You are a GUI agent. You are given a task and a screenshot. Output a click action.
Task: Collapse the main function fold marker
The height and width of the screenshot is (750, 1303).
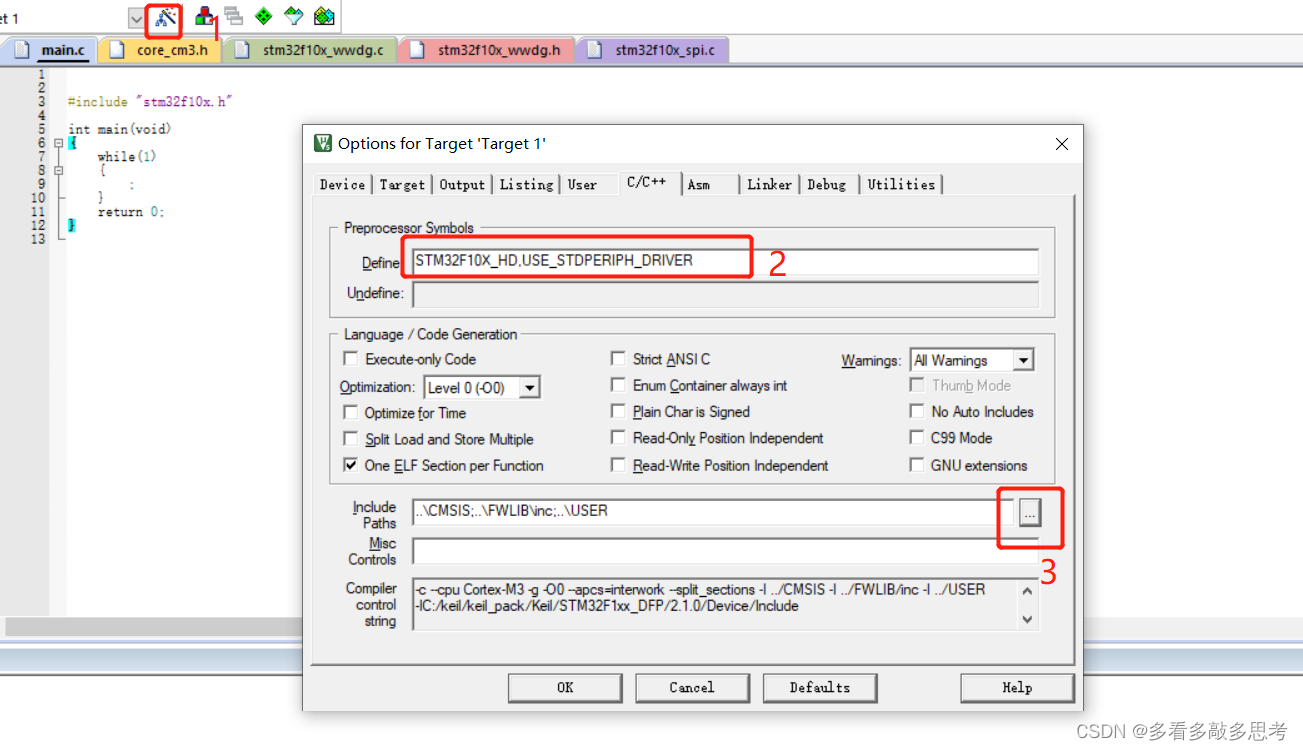[58, 143]
